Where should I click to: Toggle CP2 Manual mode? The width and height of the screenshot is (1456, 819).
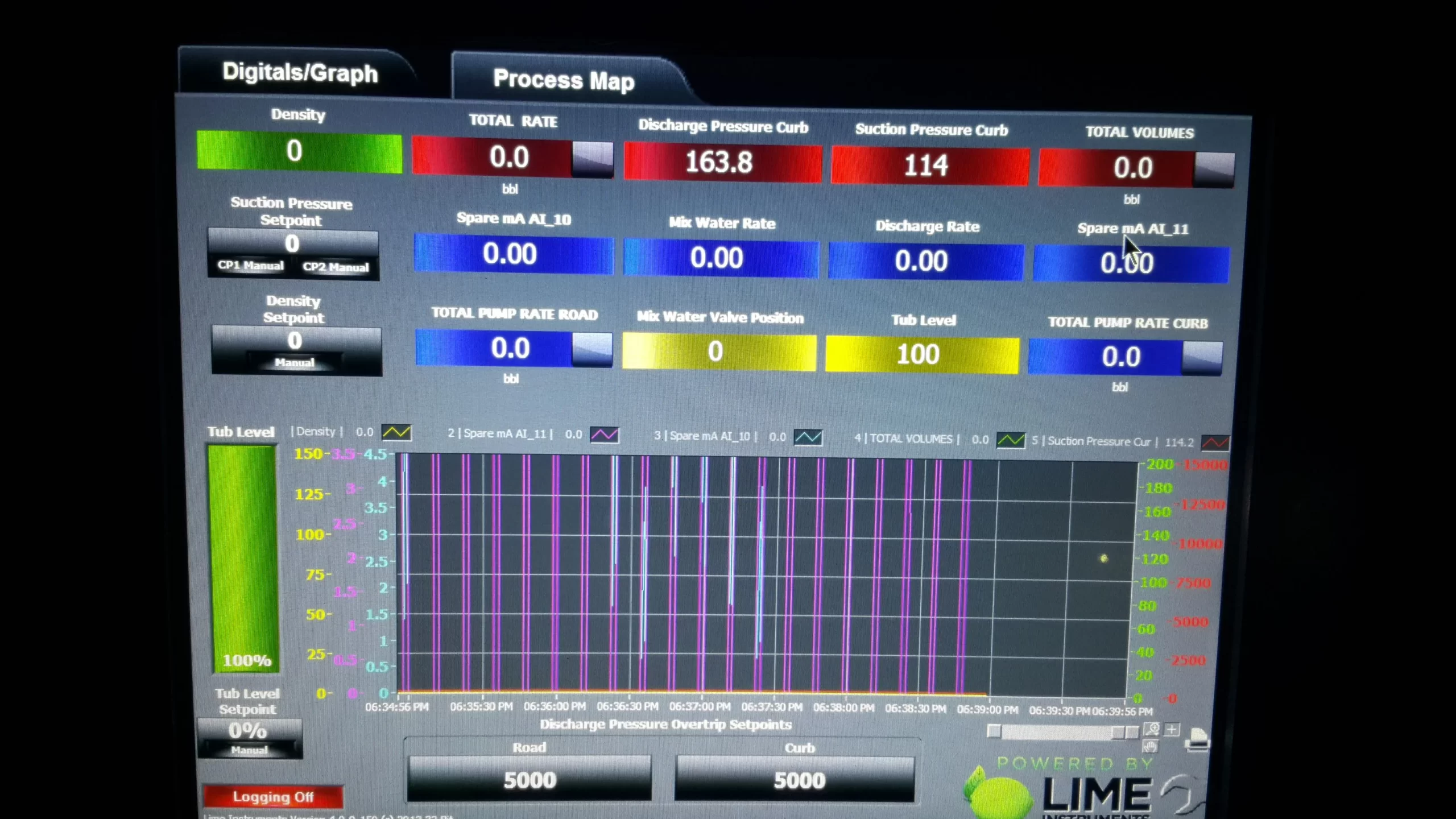(336, 267)
